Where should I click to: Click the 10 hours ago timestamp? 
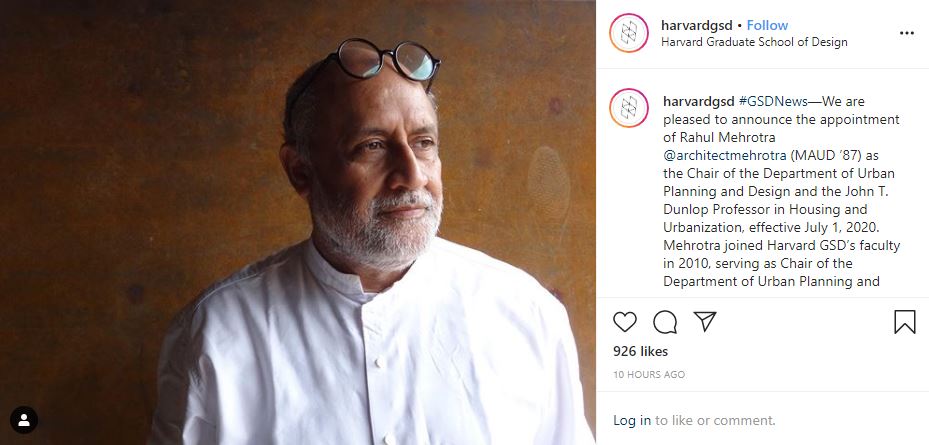[x=649, y=375]
